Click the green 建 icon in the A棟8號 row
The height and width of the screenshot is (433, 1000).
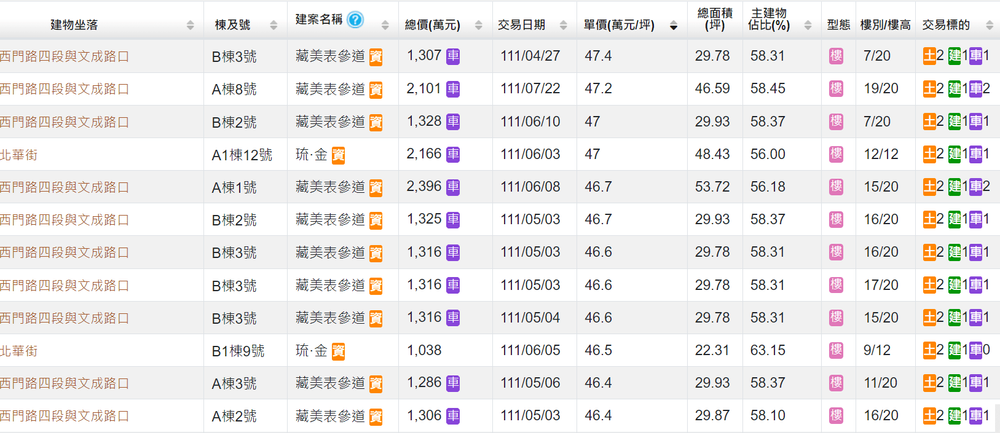[954, 89]
